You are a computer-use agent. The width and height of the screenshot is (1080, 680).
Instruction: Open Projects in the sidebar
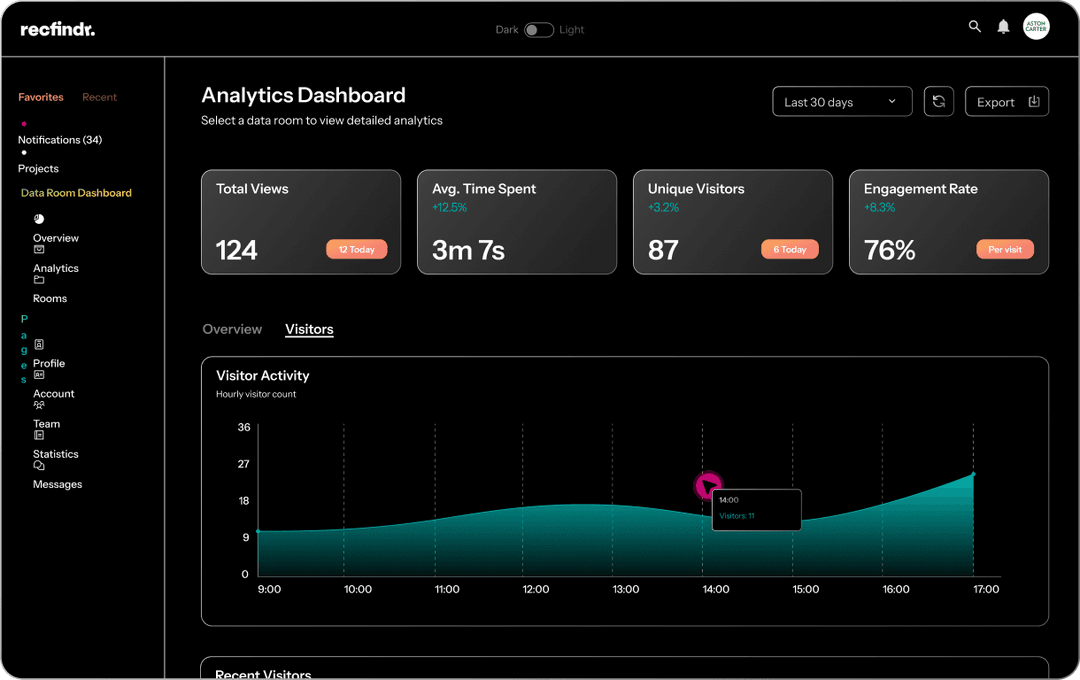click(x=38, y=169)
